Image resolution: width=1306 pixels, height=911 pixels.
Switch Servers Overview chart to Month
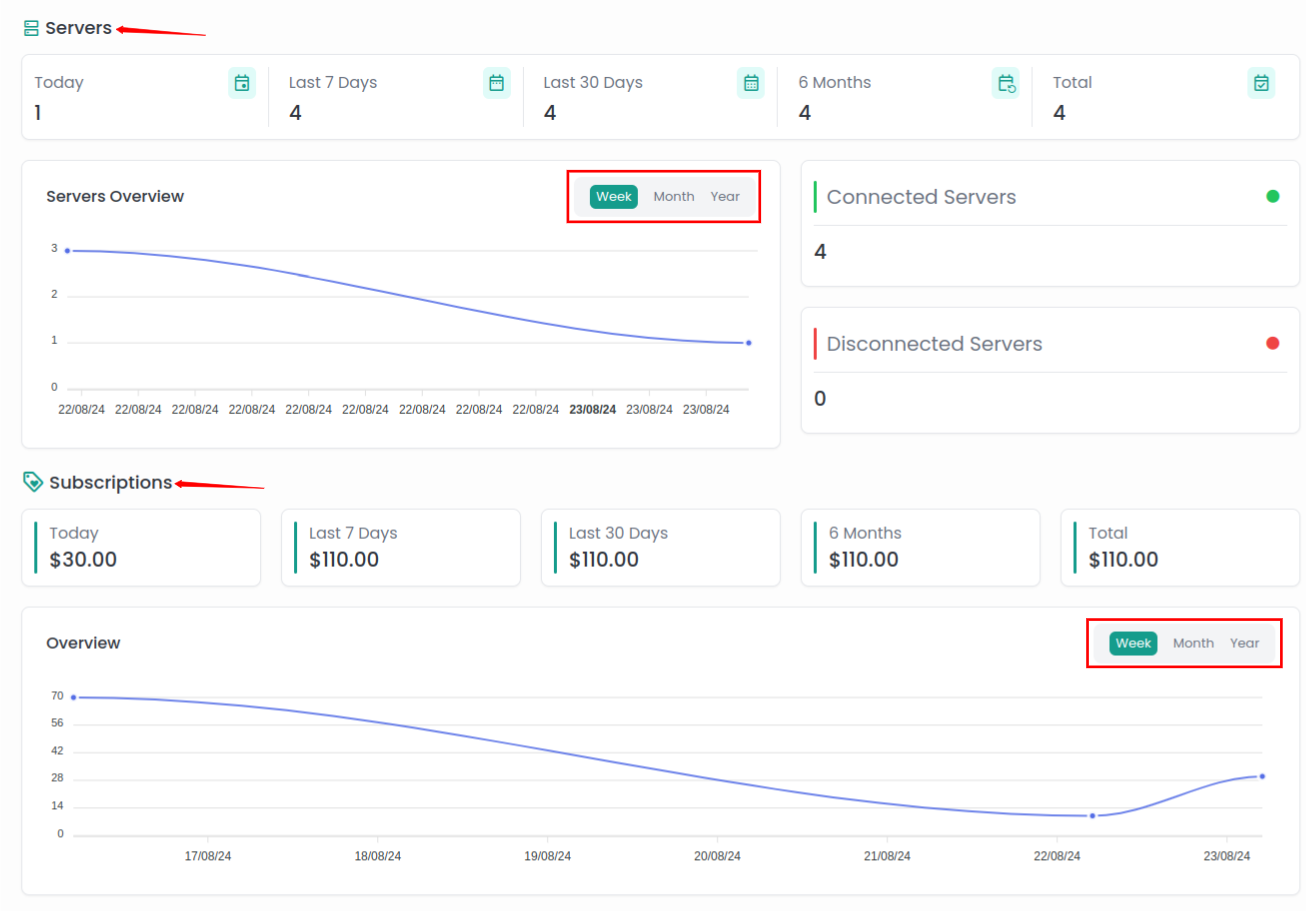(x=674, y=196)
